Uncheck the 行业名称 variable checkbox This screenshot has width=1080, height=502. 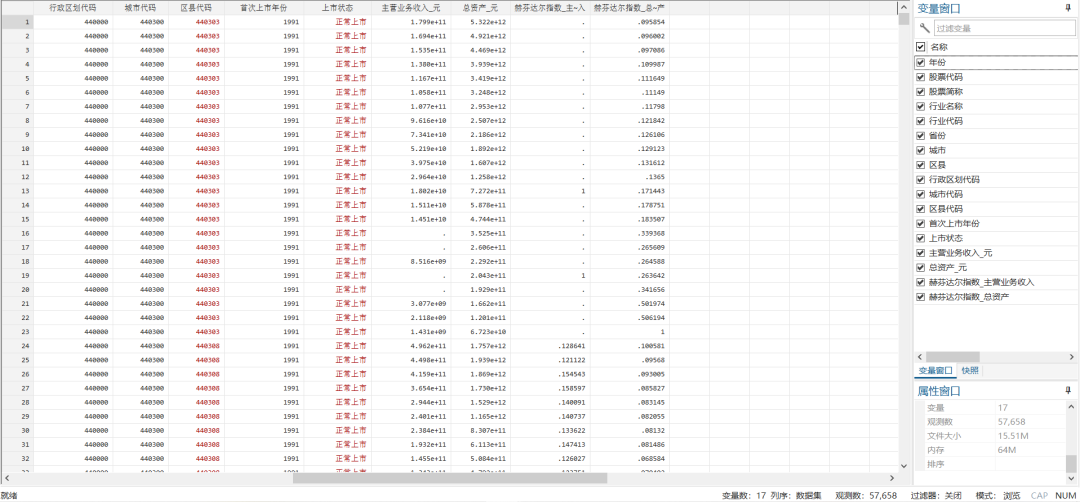tap(921, 106)
